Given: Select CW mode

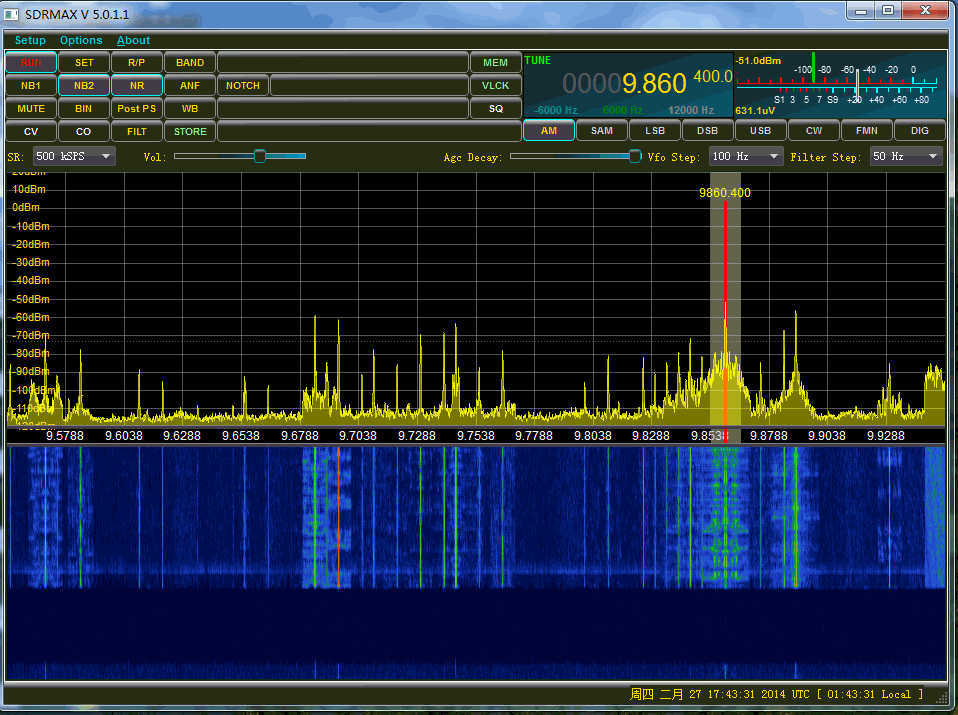Looking at the screenshot, I should [x=814, y=130].
